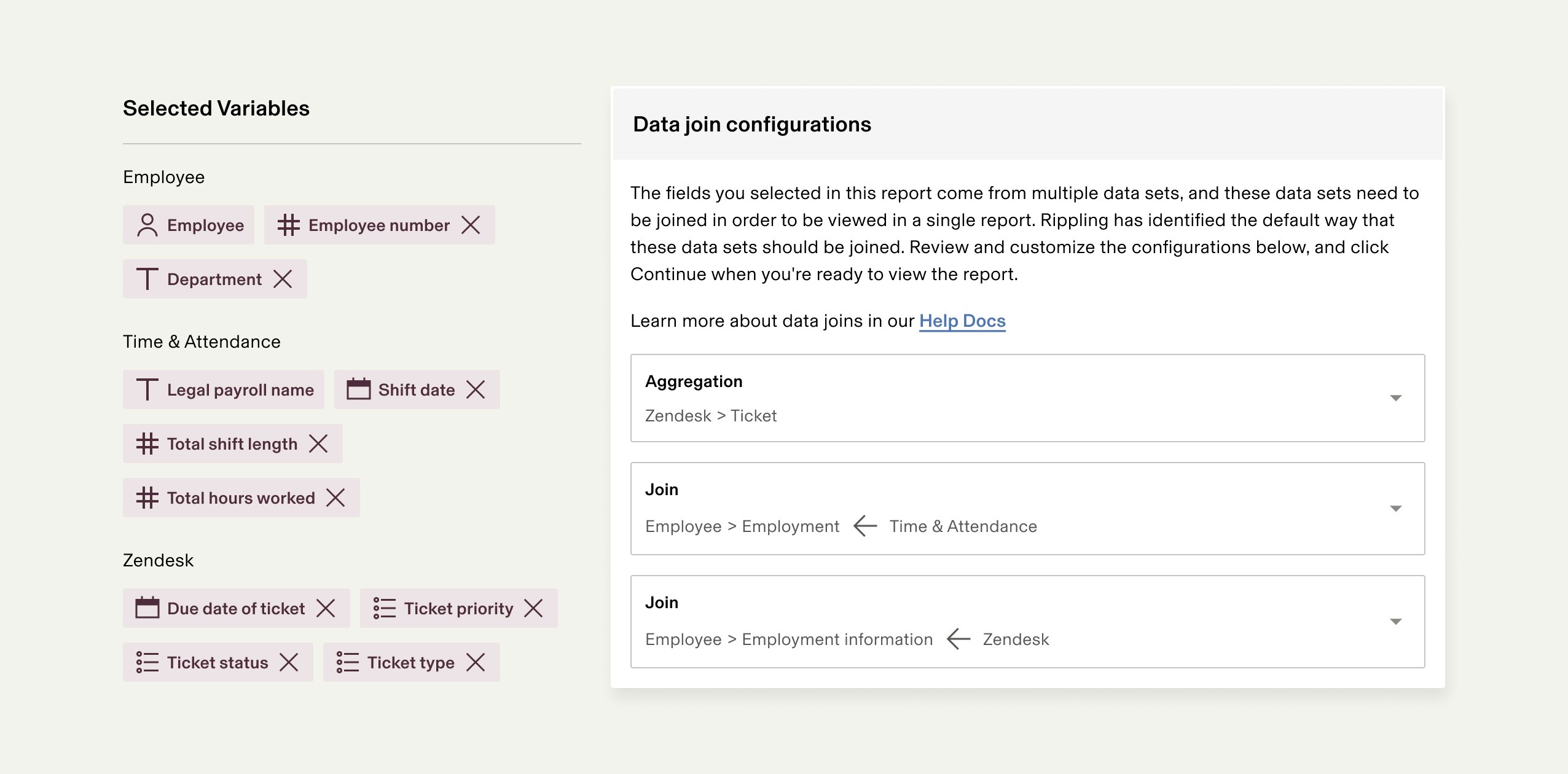This screenshot has width=1568, height=774.
Task: Delete the Shift date variable
Action: (476, 389)
